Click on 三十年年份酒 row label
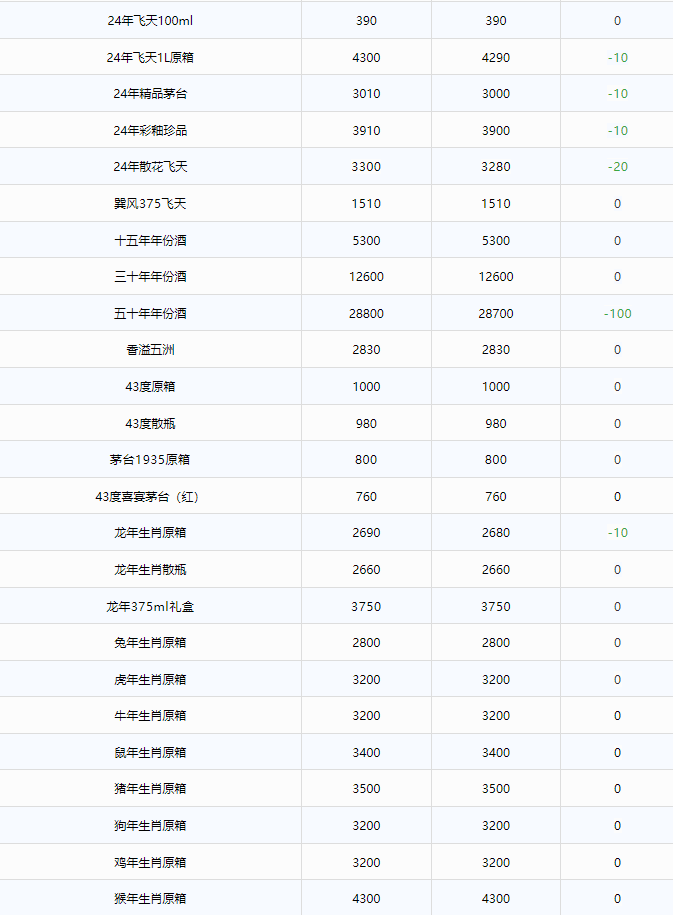The width and height of the screenshot is (673, 915). click(150, 277)
